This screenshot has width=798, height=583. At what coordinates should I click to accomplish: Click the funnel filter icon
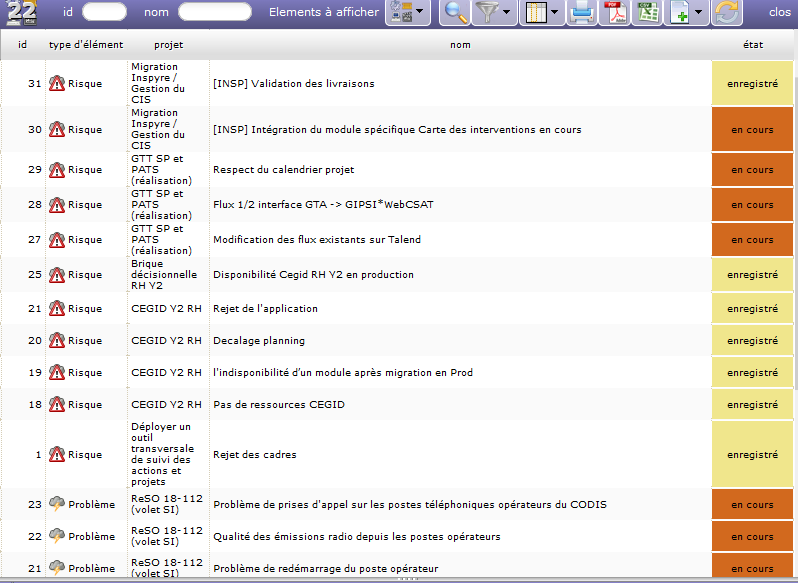(x=486, y=13)
